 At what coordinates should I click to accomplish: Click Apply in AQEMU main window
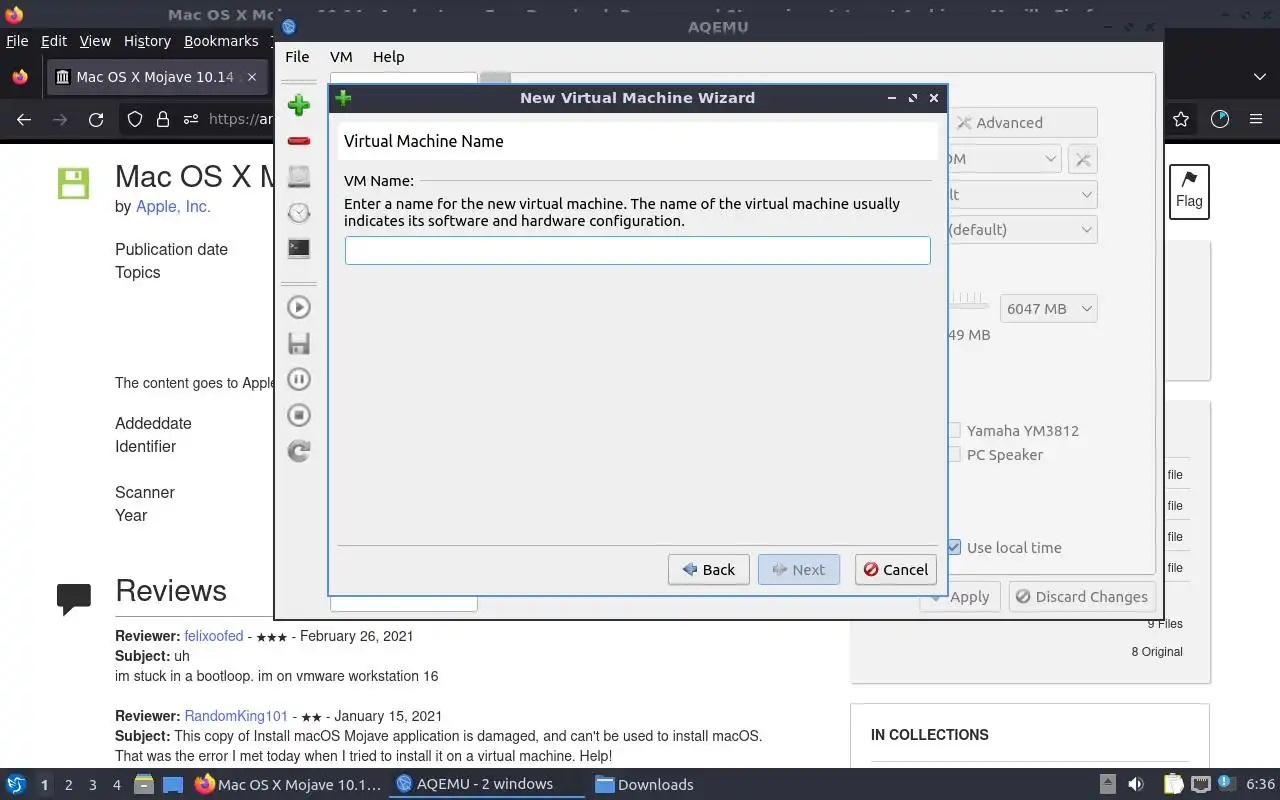[958, 597]
